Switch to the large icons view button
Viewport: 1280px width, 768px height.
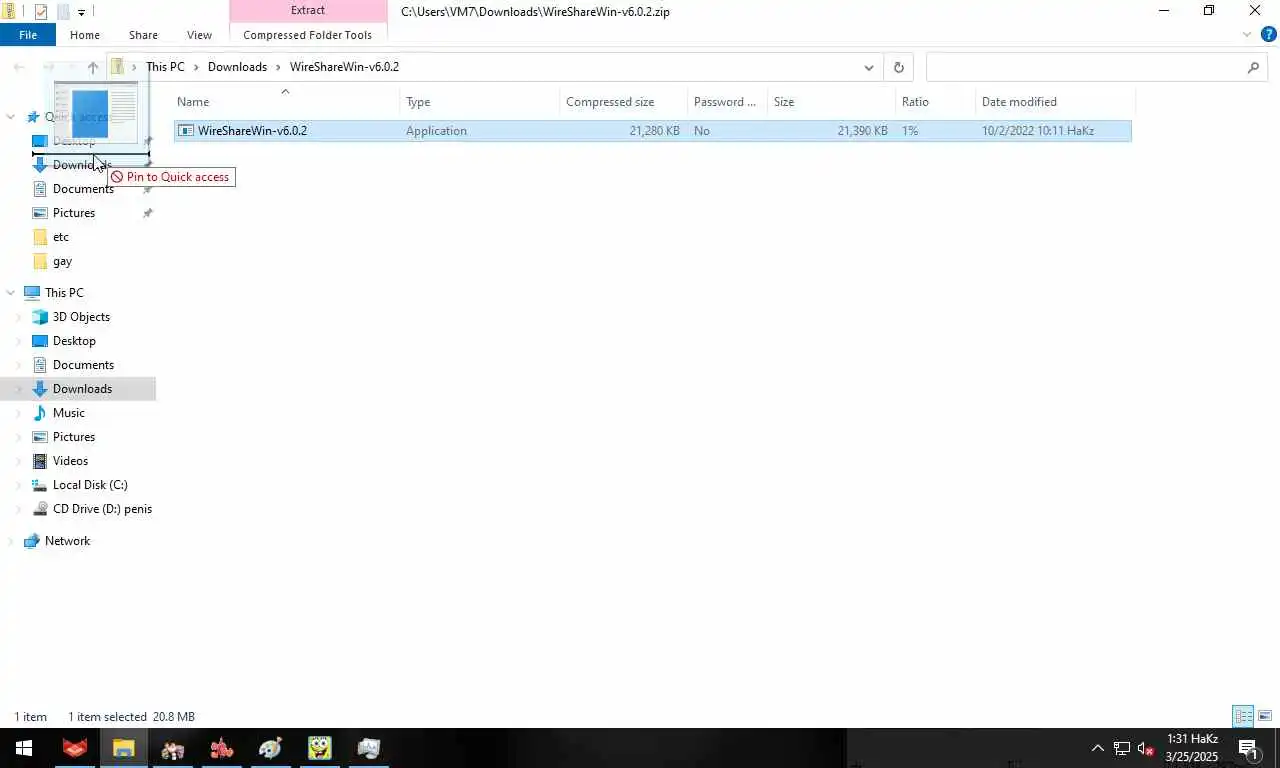tap(1265, 716)
